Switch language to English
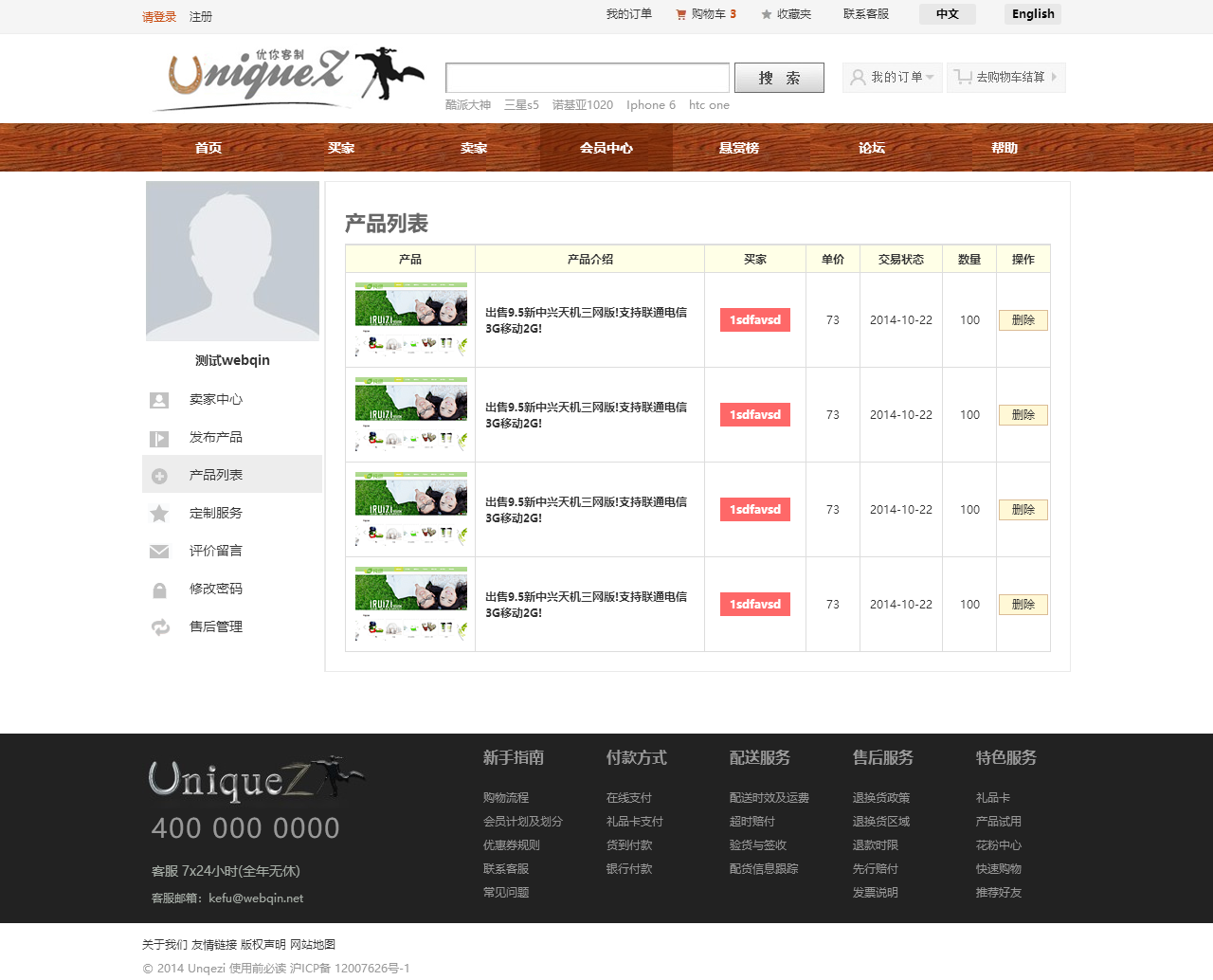 coord(1032,14)
